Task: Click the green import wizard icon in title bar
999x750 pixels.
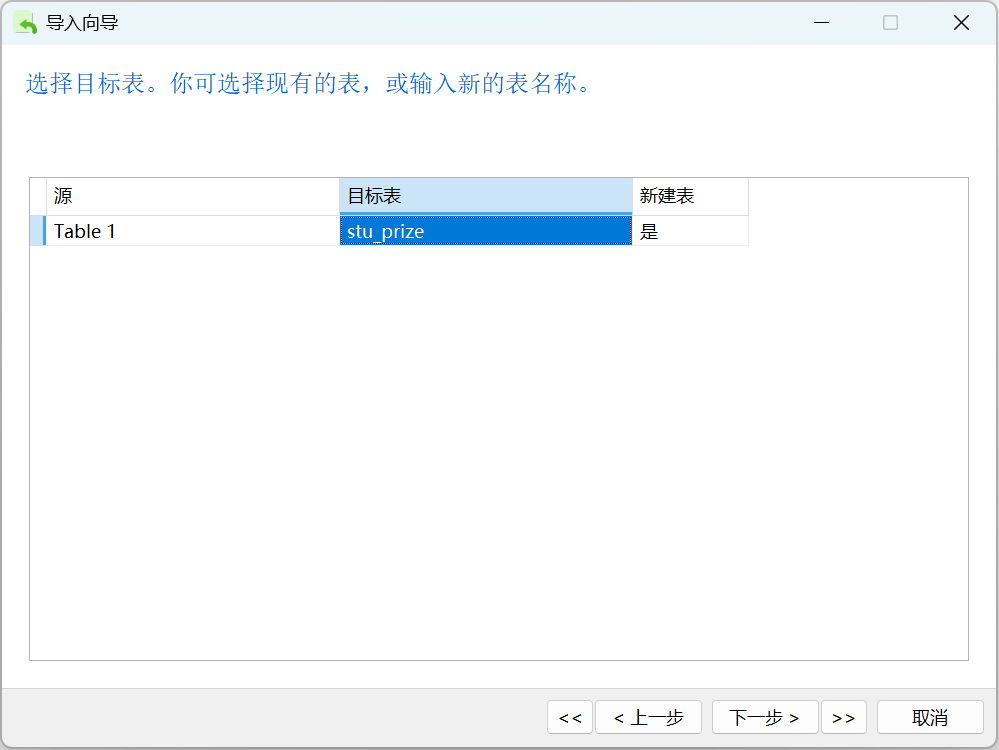Action: 25,23
